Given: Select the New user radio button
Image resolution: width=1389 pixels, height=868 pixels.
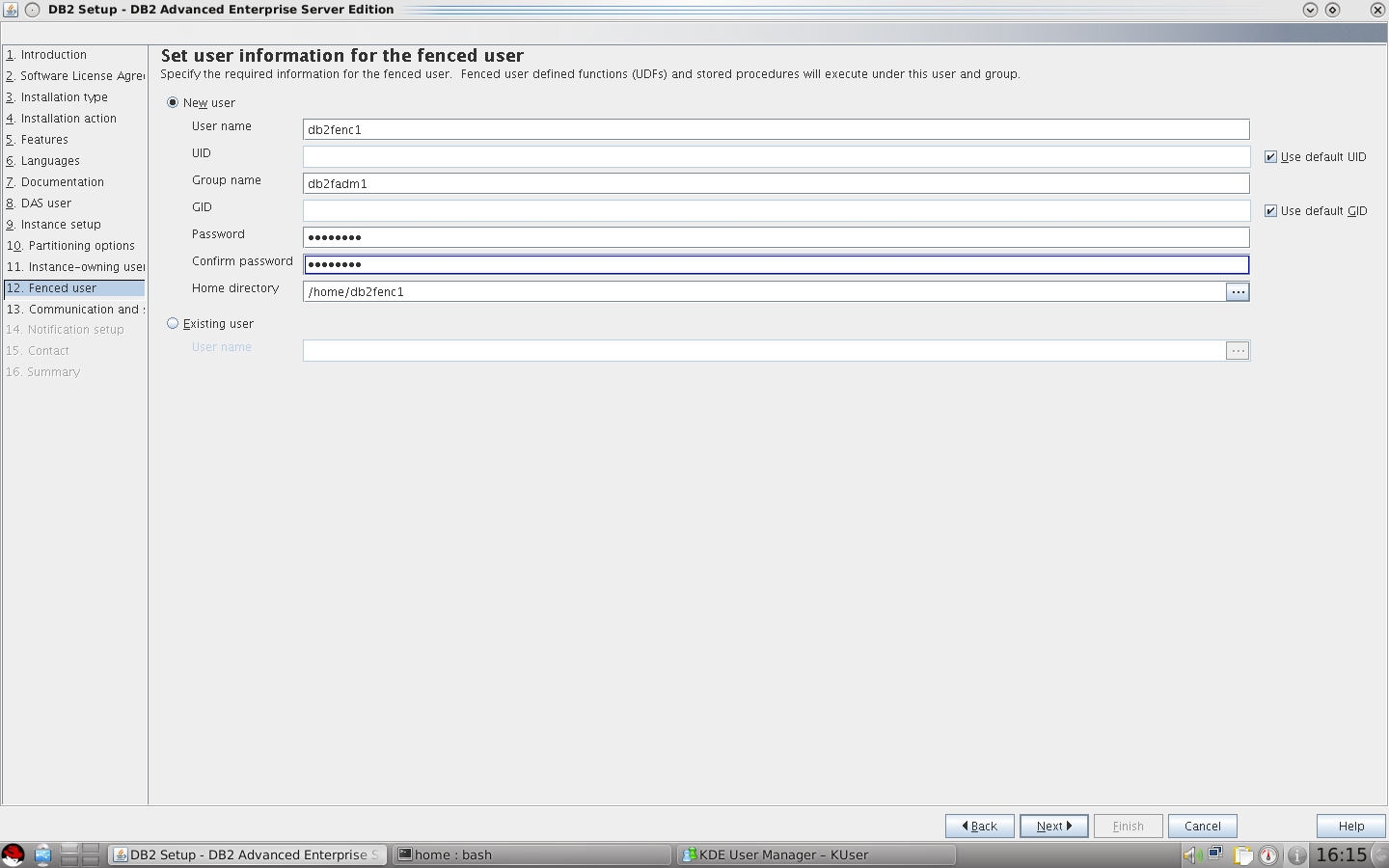Looking at the screenshot, I should (173, 102).
